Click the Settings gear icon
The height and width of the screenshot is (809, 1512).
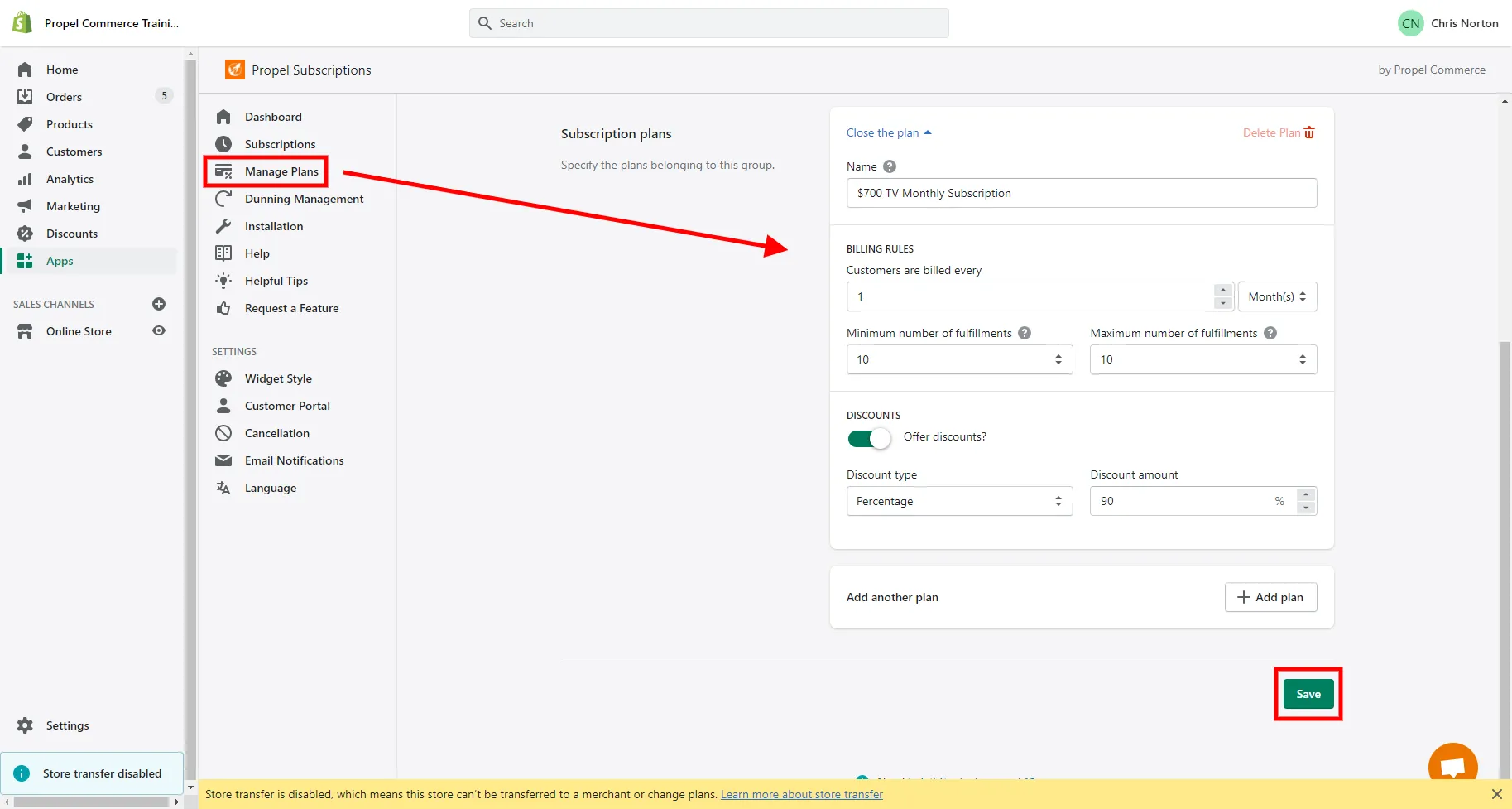25,725
